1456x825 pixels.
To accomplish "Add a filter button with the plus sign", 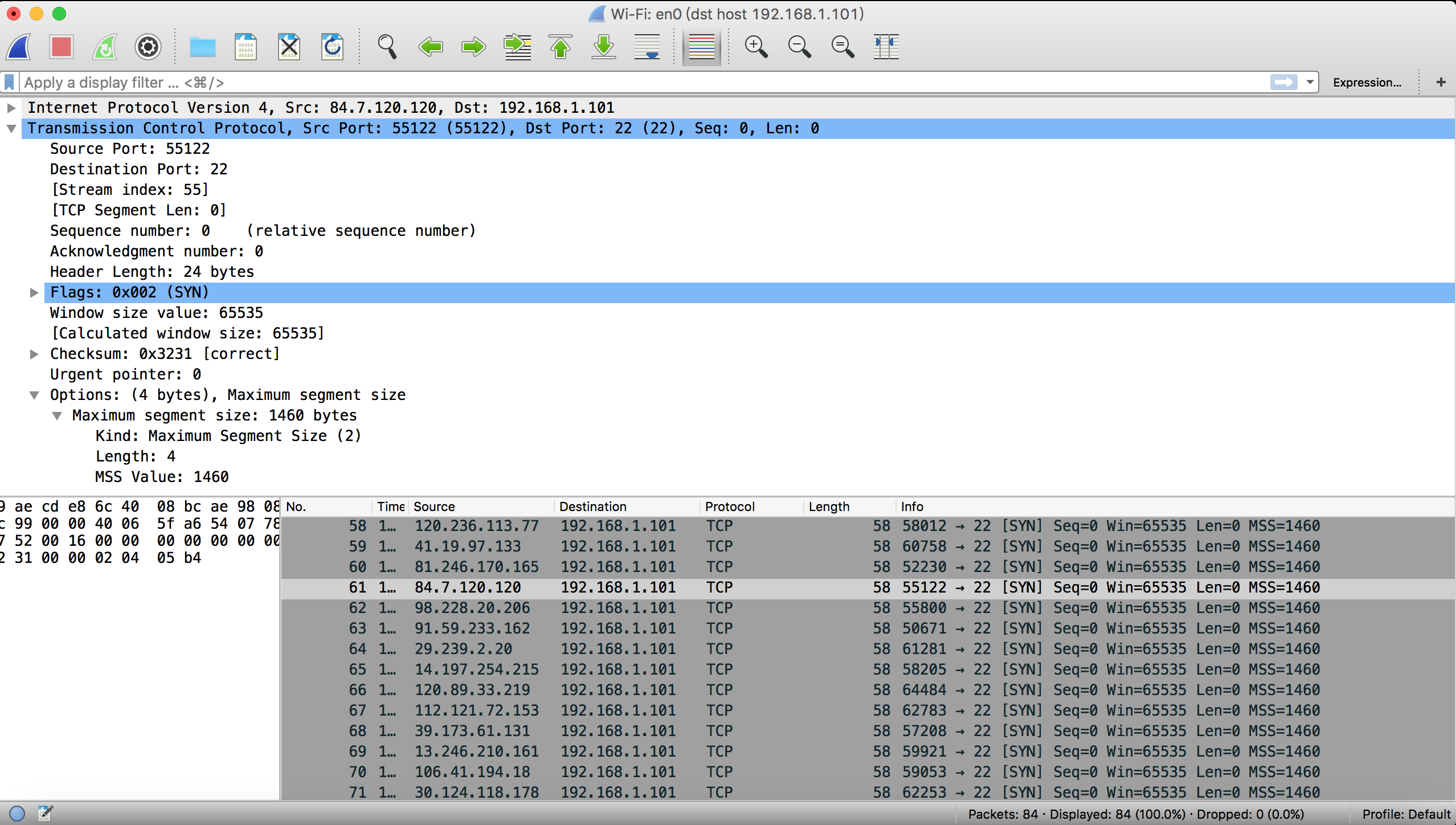I will click(x=1441, y=82).
